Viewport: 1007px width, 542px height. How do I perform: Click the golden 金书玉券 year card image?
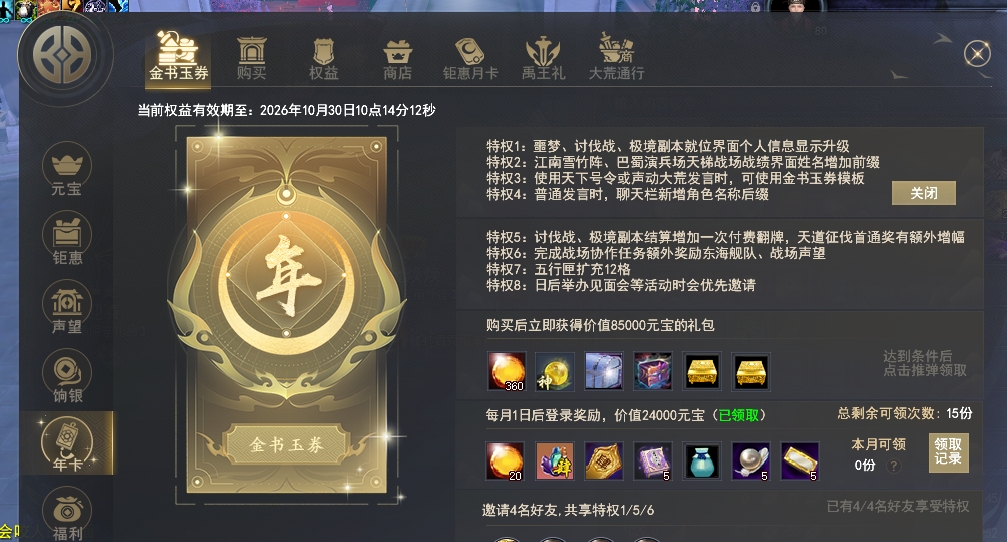(x=286, y=315)
